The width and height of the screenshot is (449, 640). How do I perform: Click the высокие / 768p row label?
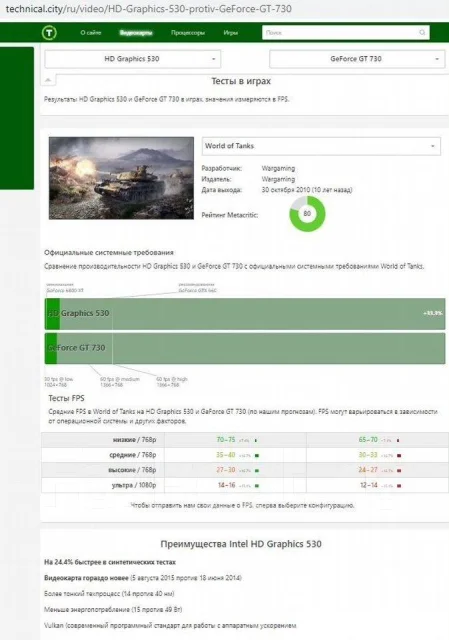coord(132,470)
